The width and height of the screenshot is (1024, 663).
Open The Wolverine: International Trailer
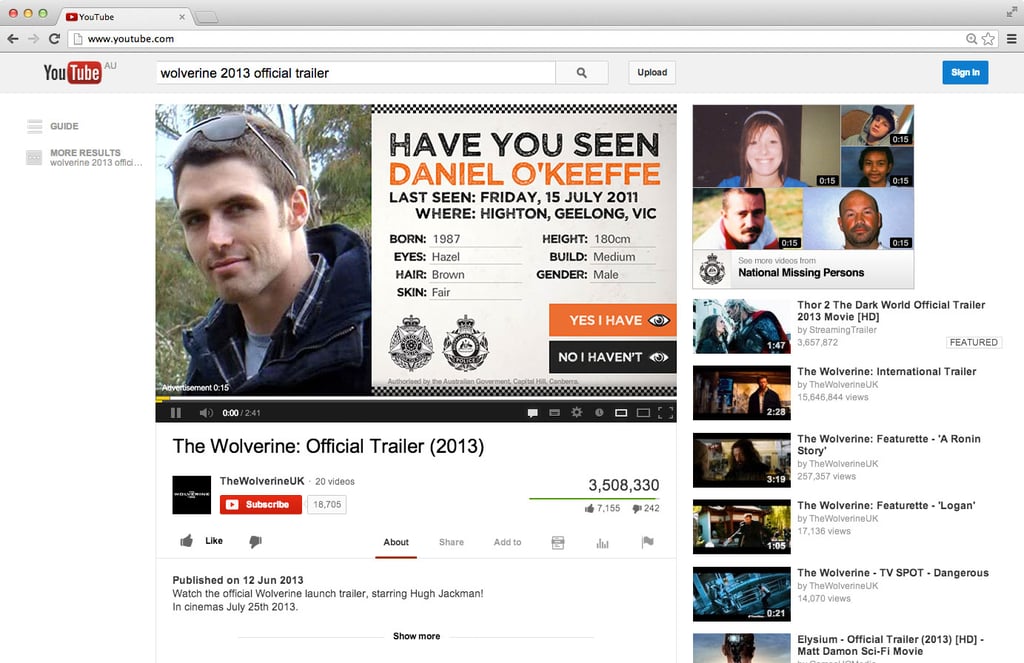click(886, 372)
